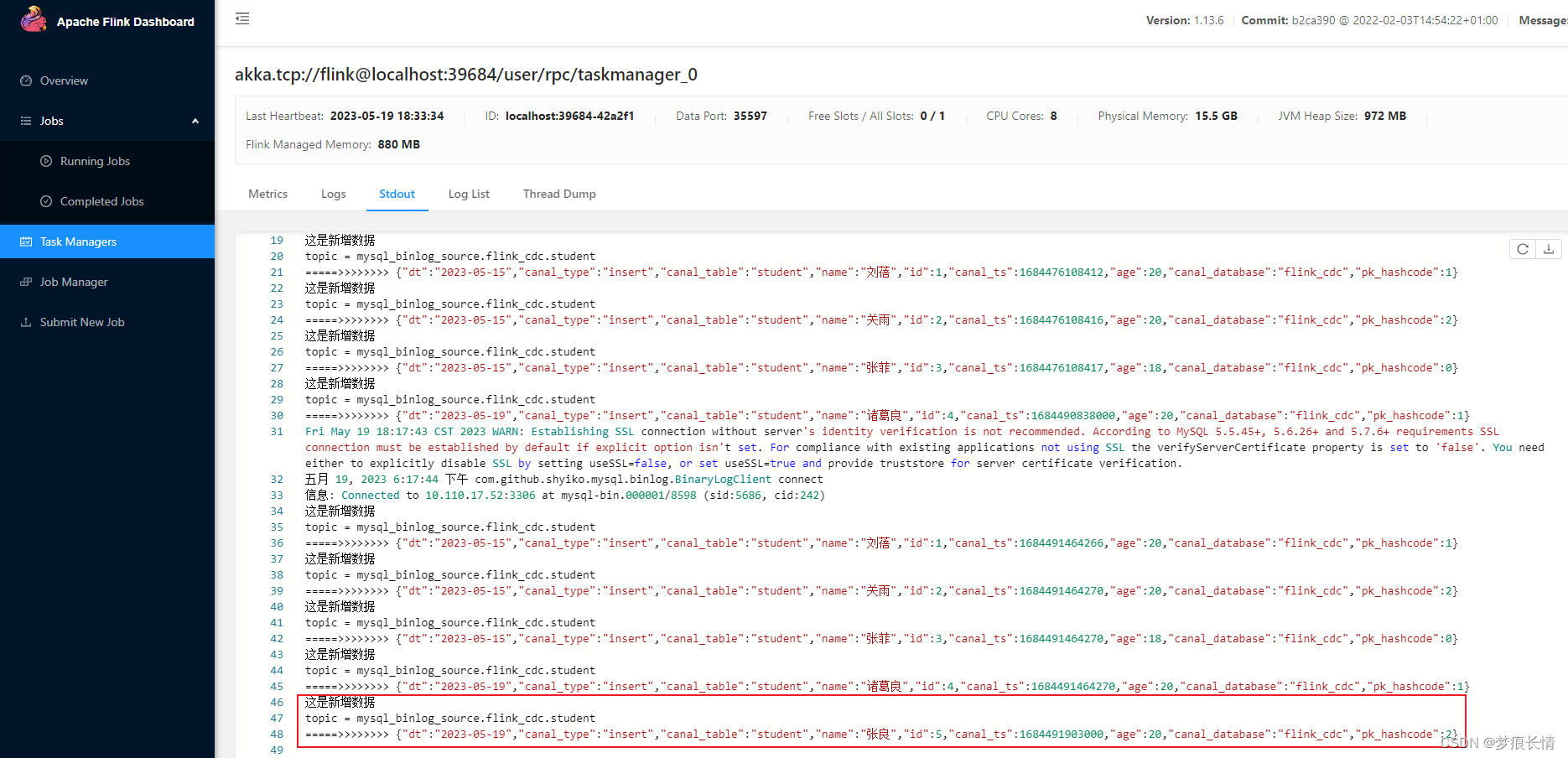Click the Task Managers schedule icon
Viewport: 1568px width, 758px height.
tap(26, 241)
